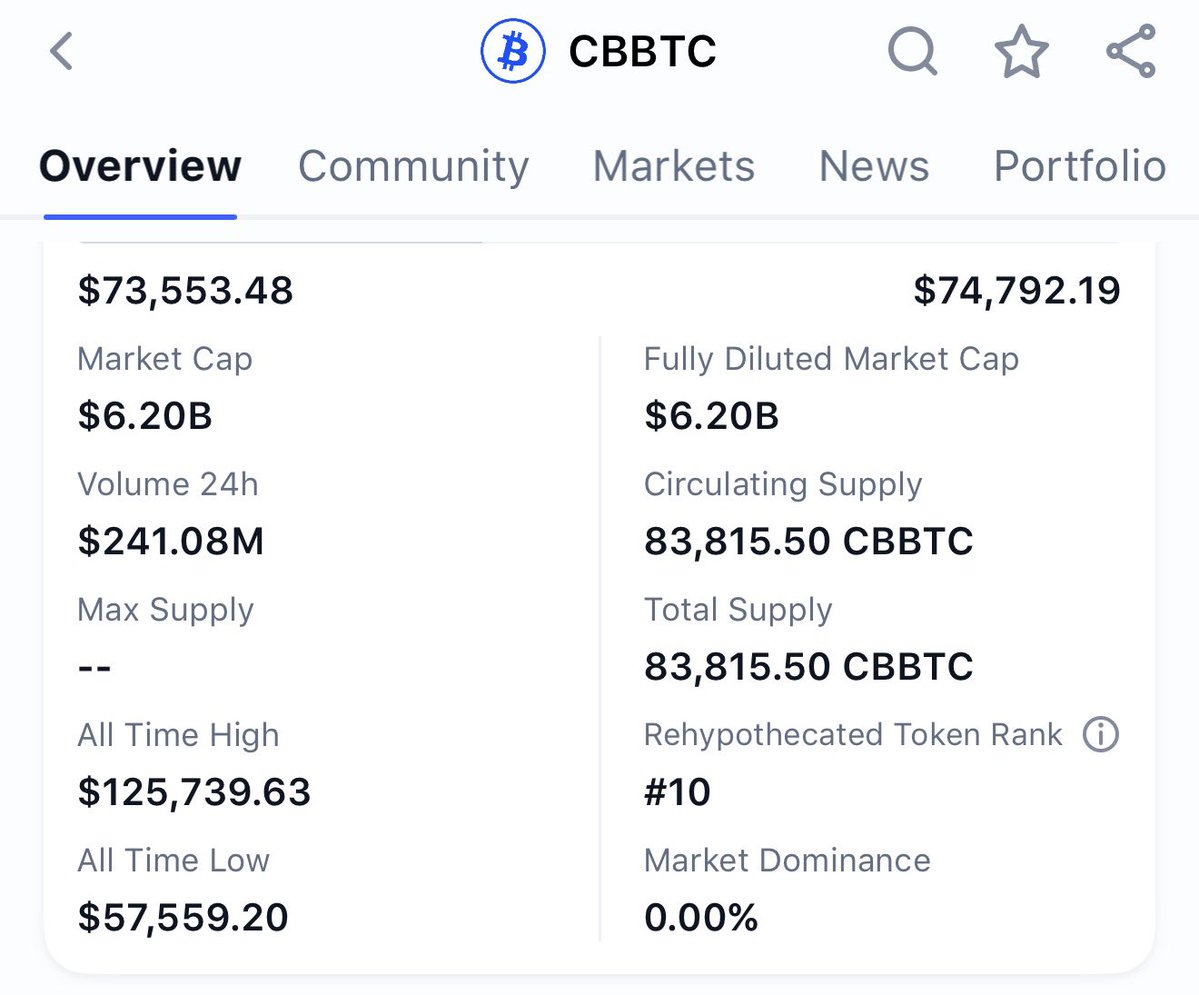The image size is (1199, 995).
Task: Click the Market Cap value $6.20B
Action: (145, 417)
